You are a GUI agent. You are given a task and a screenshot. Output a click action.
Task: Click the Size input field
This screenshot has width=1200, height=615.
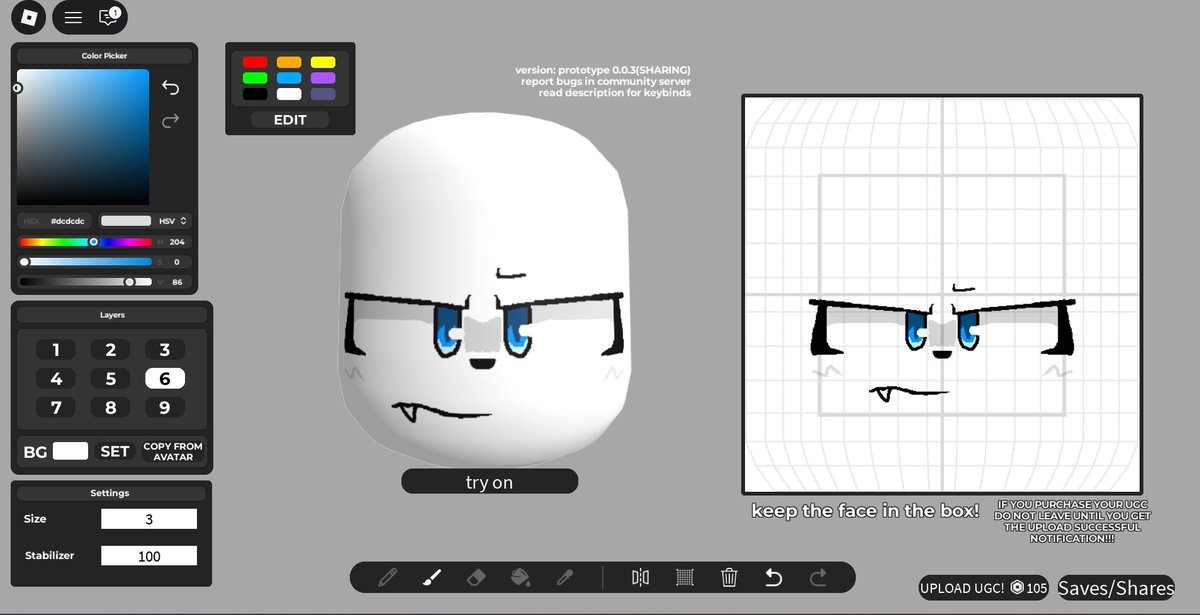pos(149,519)
